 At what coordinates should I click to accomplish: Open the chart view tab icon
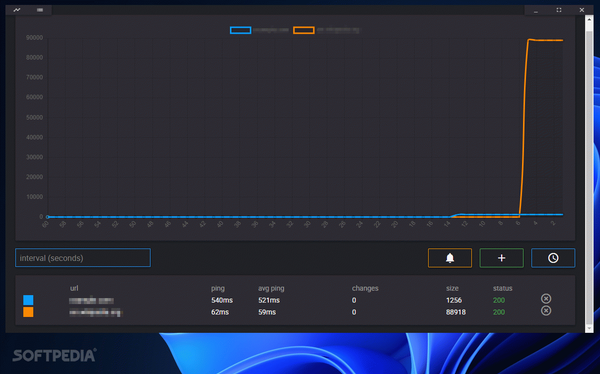(x=17, y=10)
